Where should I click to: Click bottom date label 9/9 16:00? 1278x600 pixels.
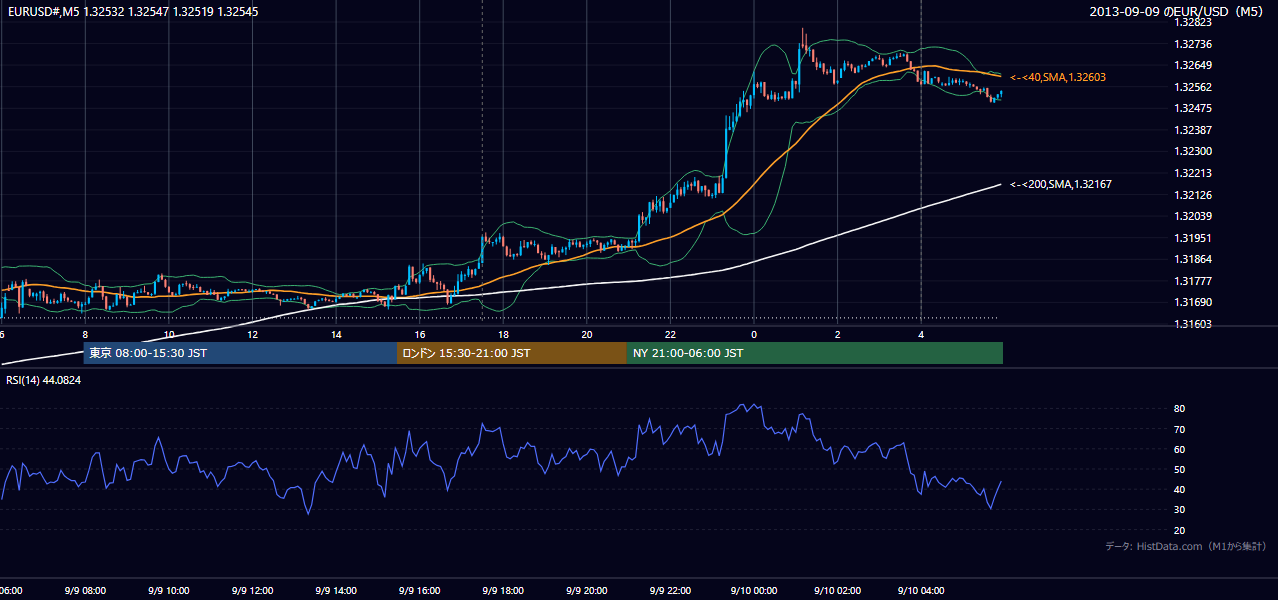[419, 591]
